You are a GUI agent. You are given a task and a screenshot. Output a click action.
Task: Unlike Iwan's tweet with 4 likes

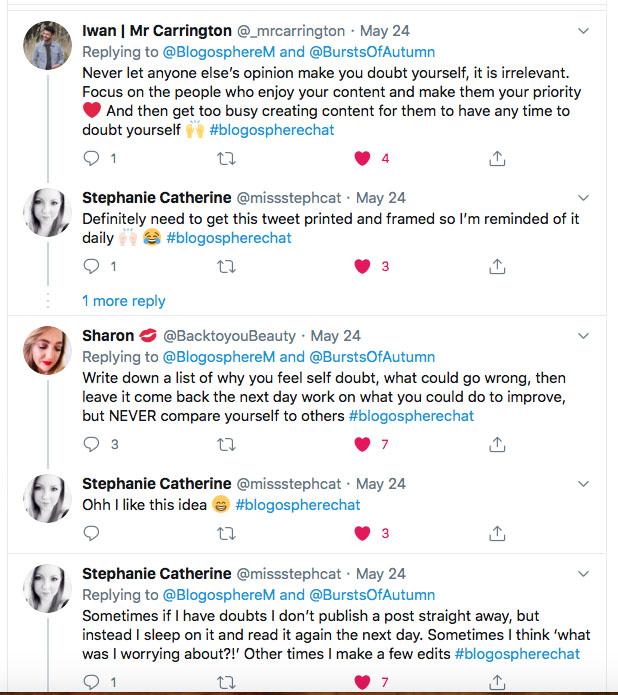click(363, 158)
